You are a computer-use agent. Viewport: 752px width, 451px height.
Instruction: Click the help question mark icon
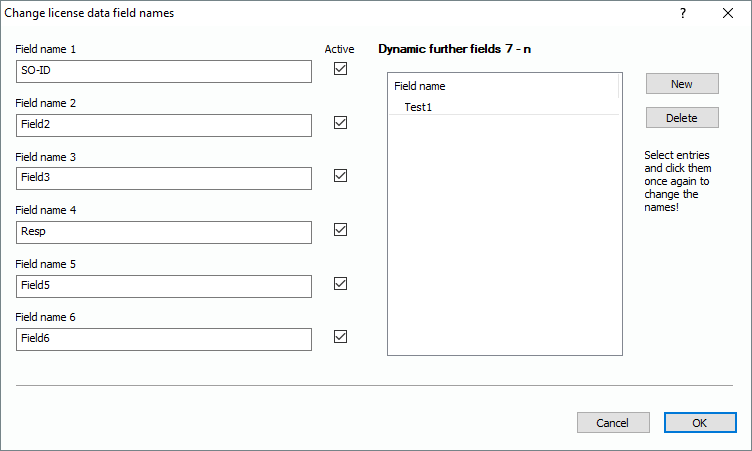[683, 13]
